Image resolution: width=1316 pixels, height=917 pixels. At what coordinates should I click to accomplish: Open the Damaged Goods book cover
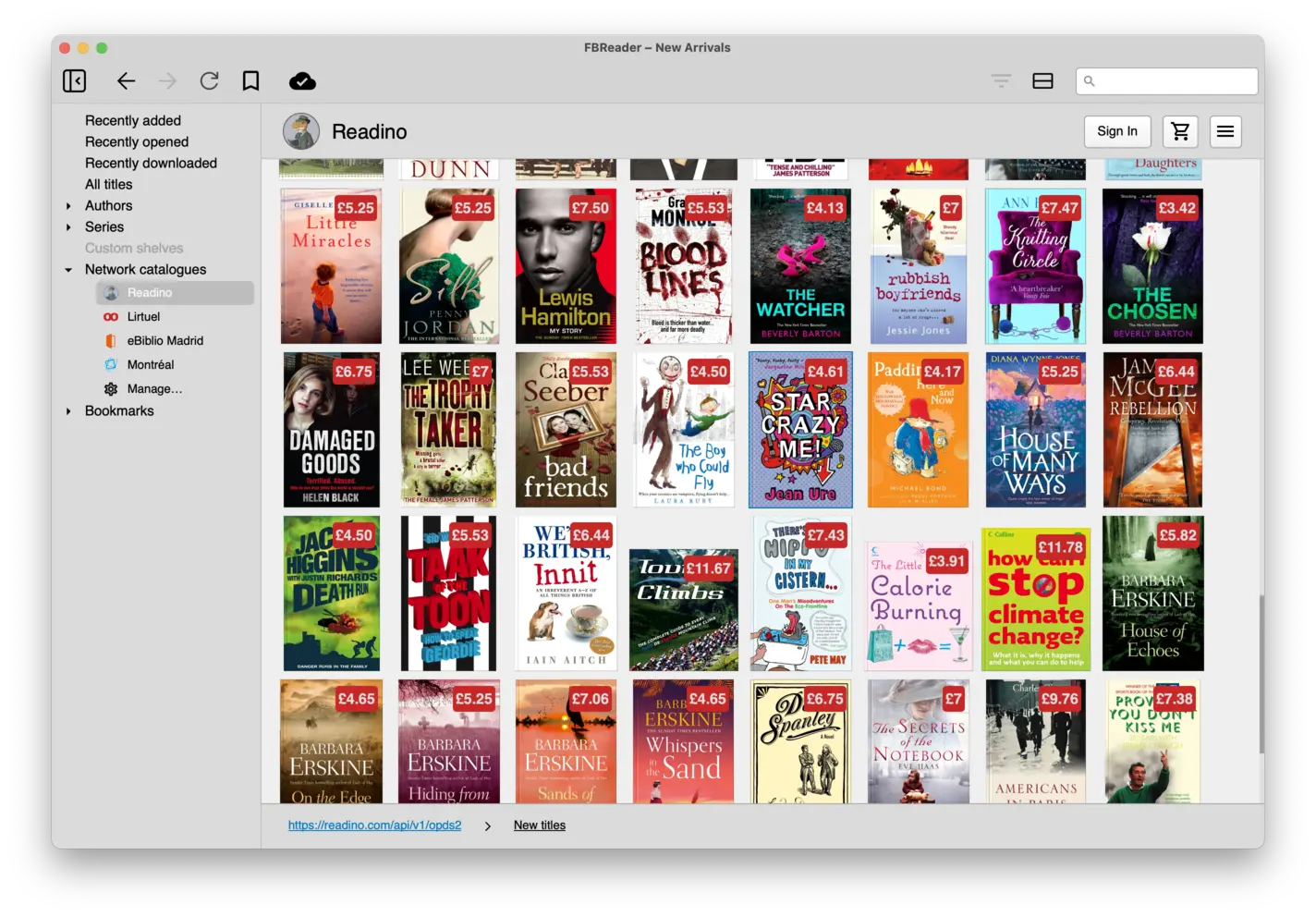(x=331, y=430)
